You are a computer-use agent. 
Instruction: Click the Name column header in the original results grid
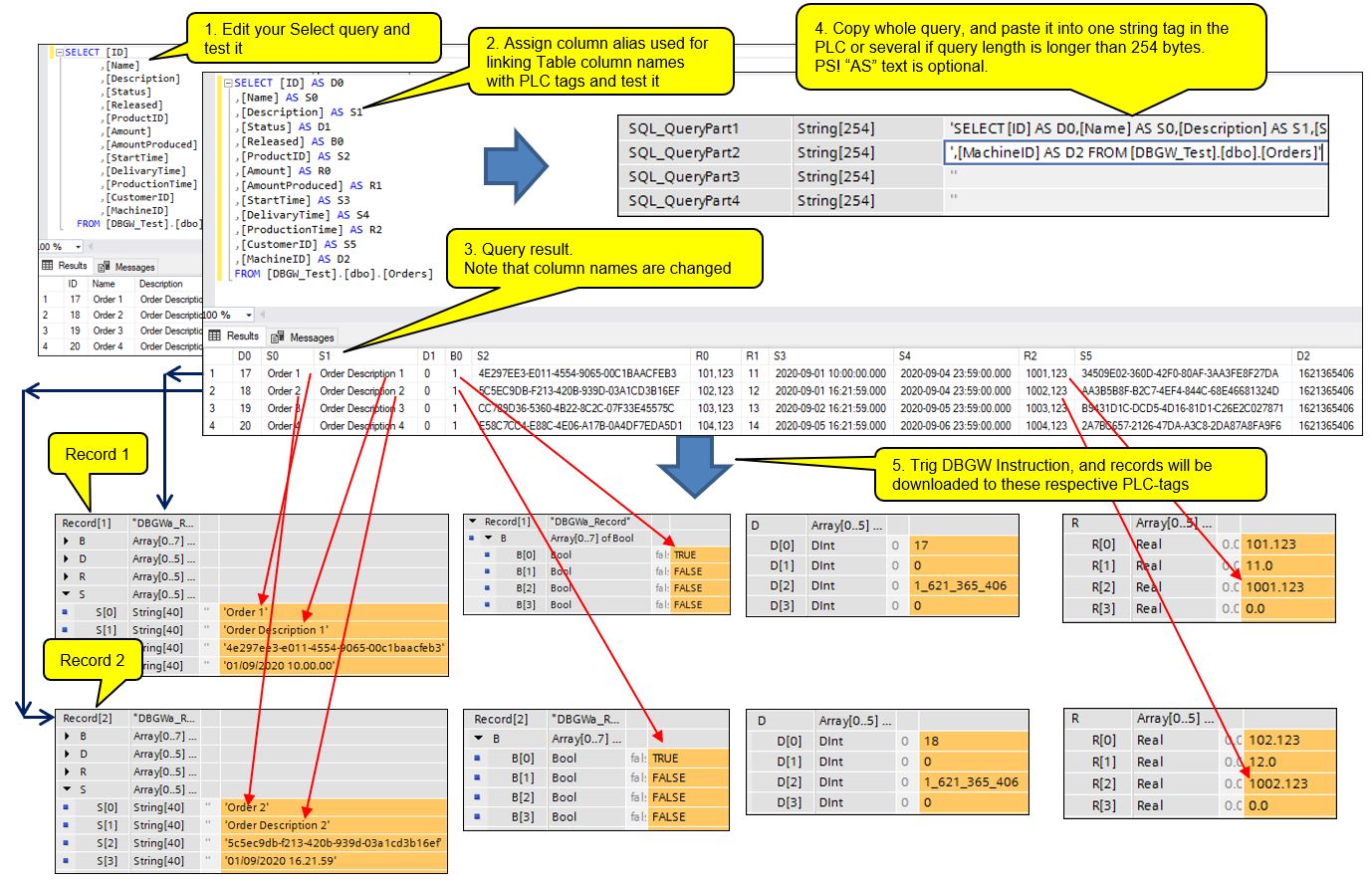click(x=104, y=284)
